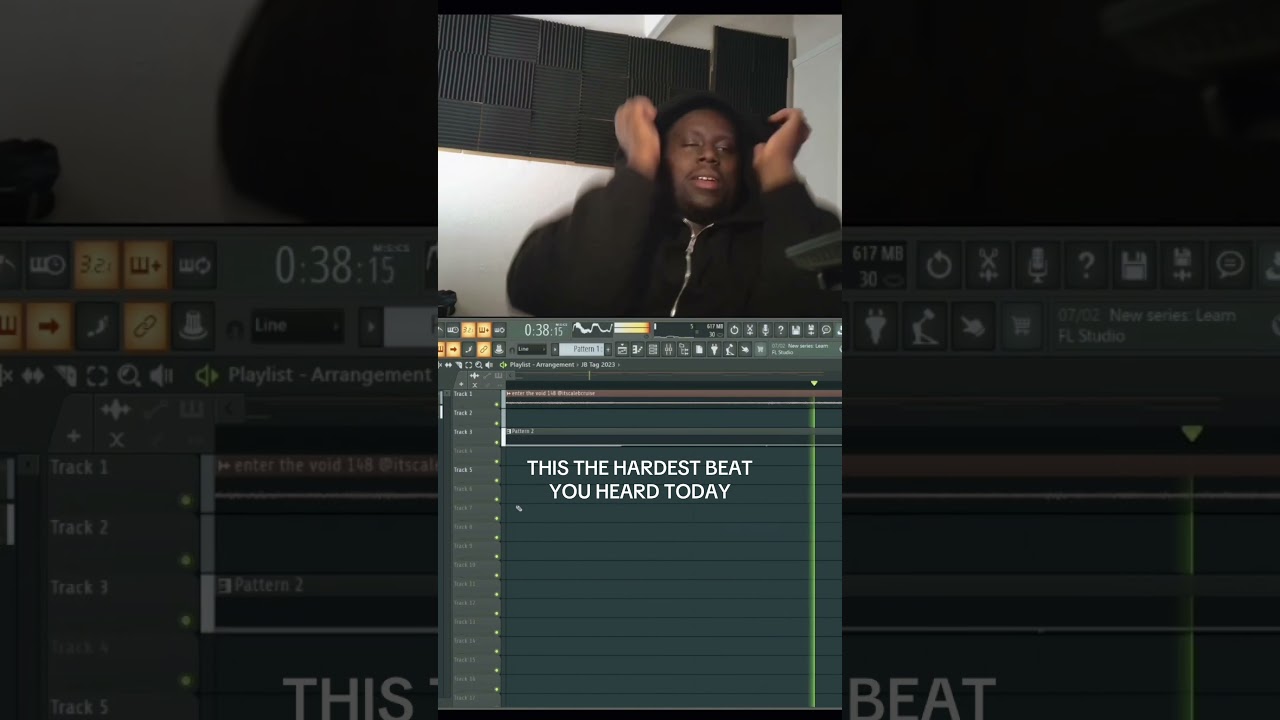Viewport: 1280px width, 720px height.
Task: Click the 'JB Tag 2023' arrangement breadcrumb
Action: (x=598, y=365)
